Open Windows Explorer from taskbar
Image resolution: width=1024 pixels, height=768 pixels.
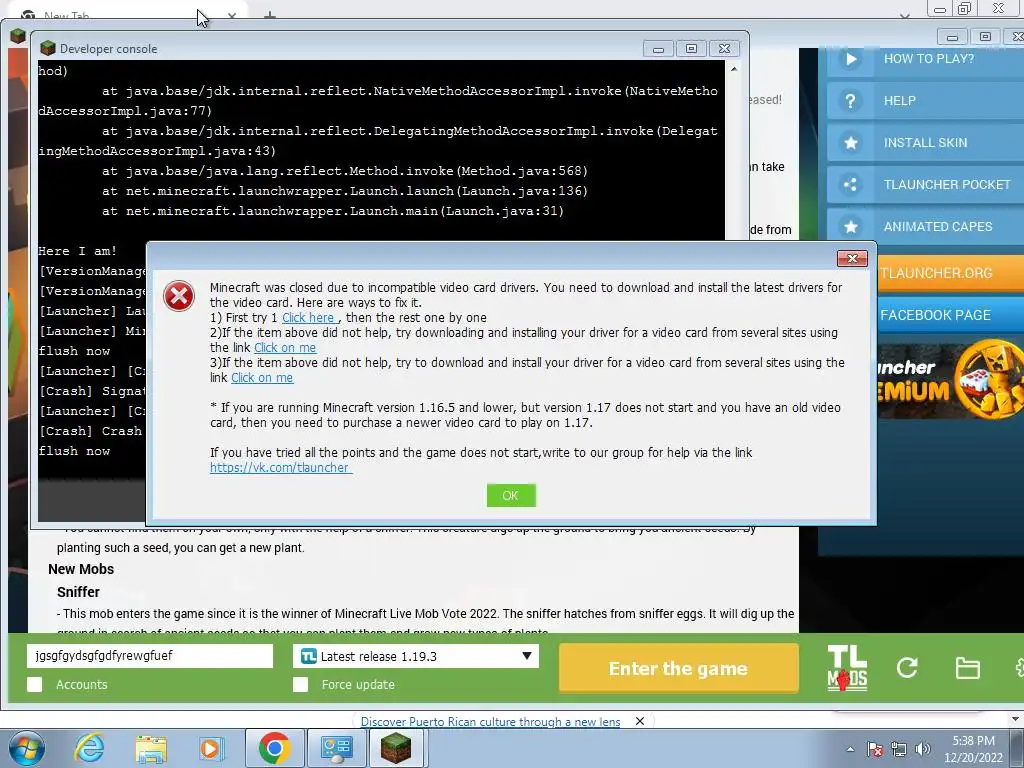(x=151, y=748)
